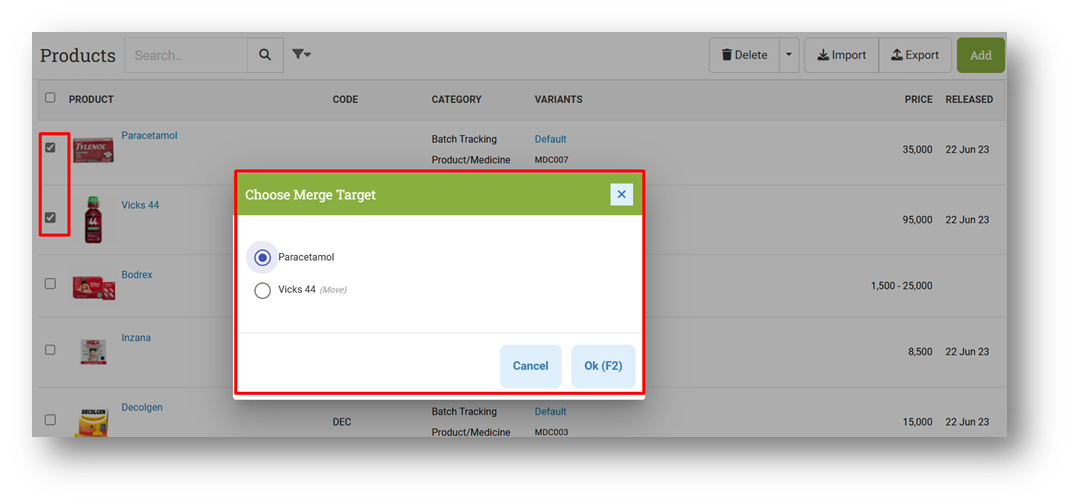This screenshot has height=502, width=1072.
Task: Check the Inzana row checkbox
Action: point(50,349)
